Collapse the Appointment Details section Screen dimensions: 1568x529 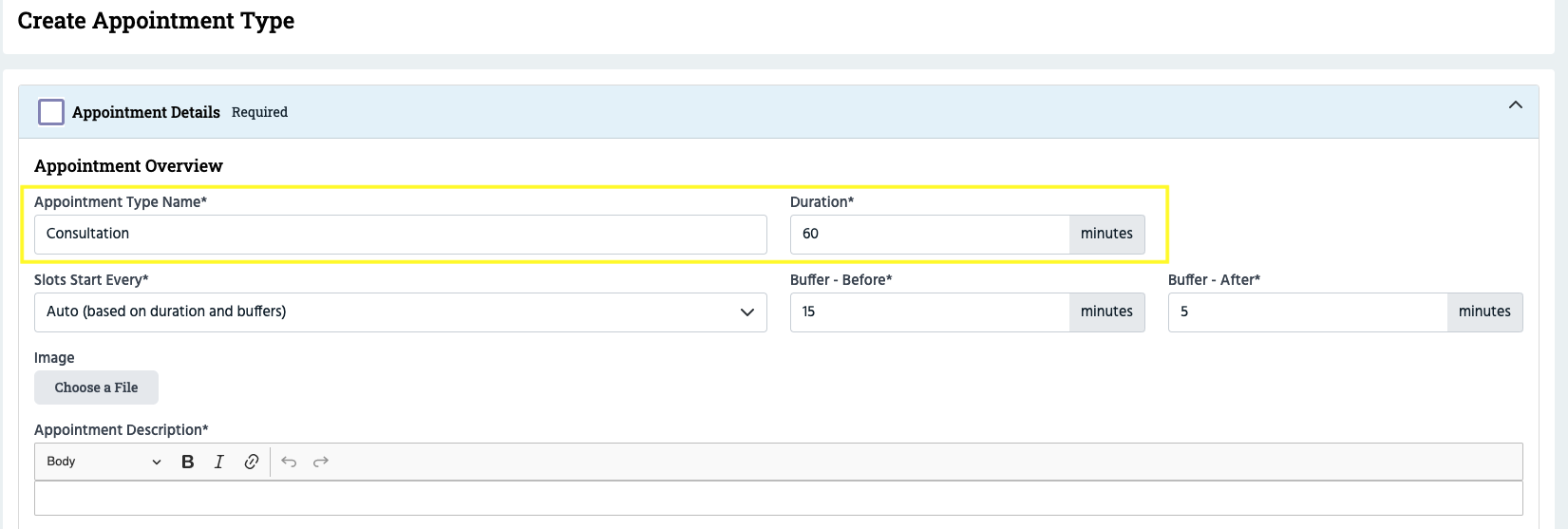1515,105
